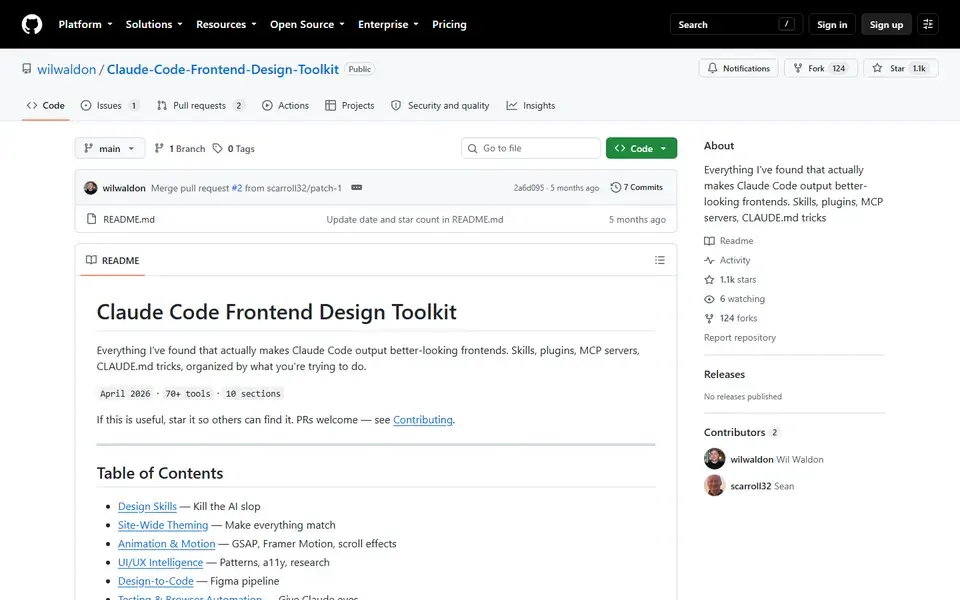Open the main branch selector dropdown

(x=110, y=148)
